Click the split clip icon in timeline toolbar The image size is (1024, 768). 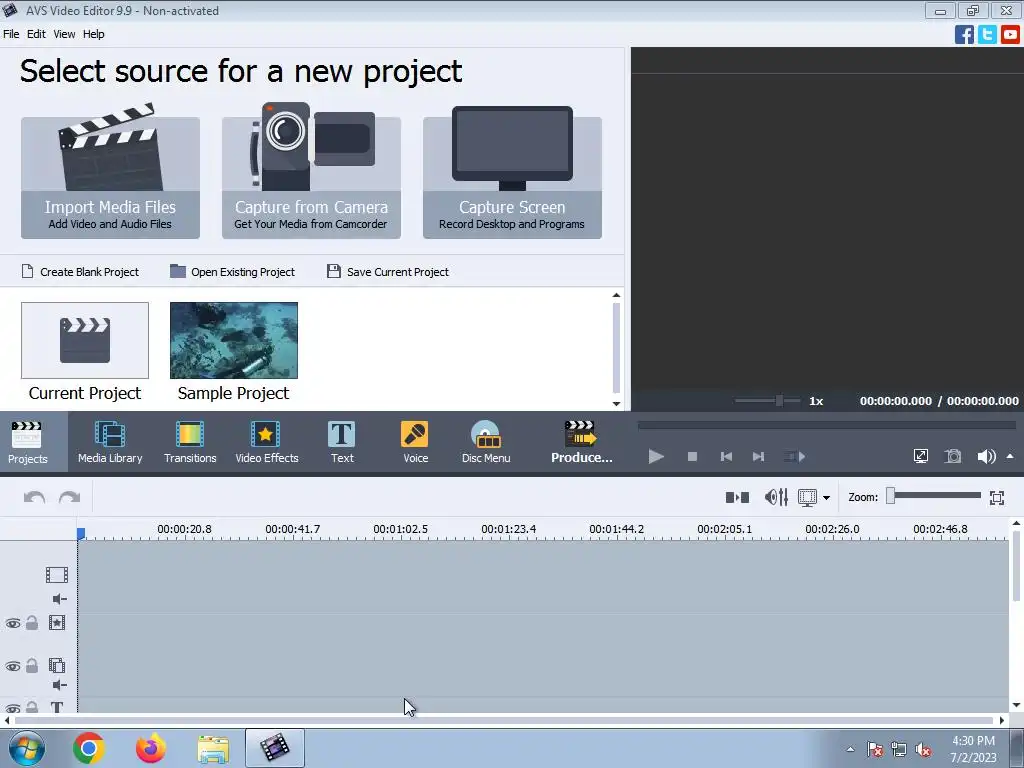coord(737,498)
